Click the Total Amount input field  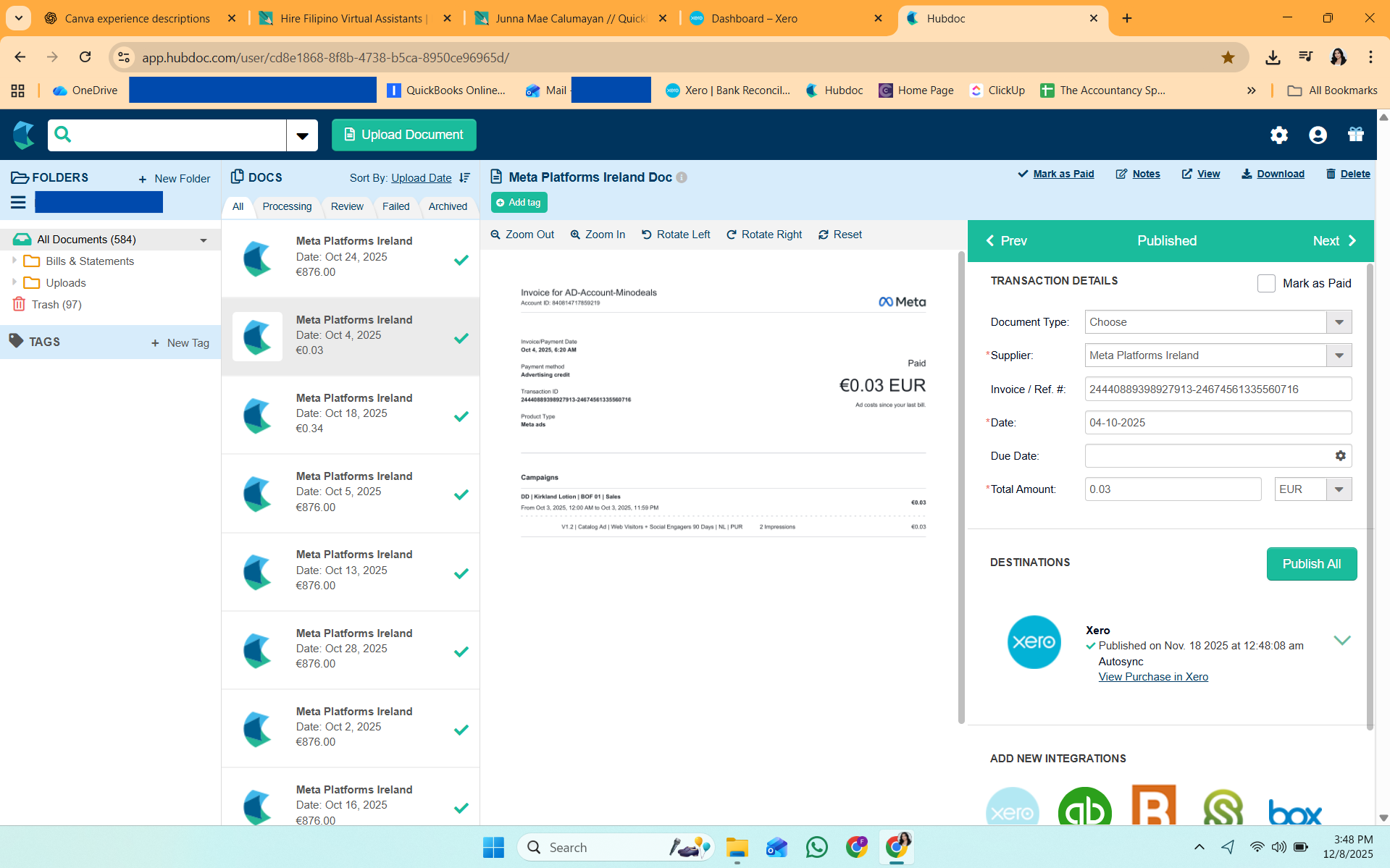1172,489
